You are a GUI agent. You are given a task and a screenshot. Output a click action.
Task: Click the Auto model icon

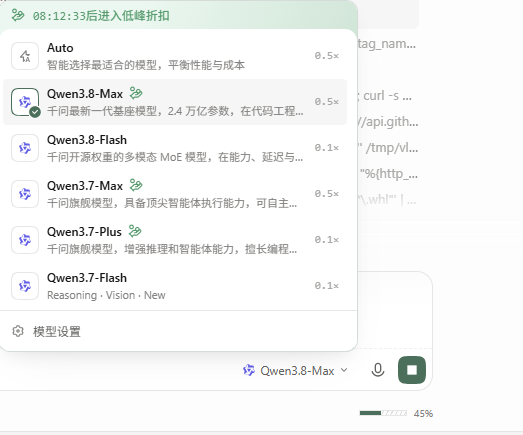25,56
